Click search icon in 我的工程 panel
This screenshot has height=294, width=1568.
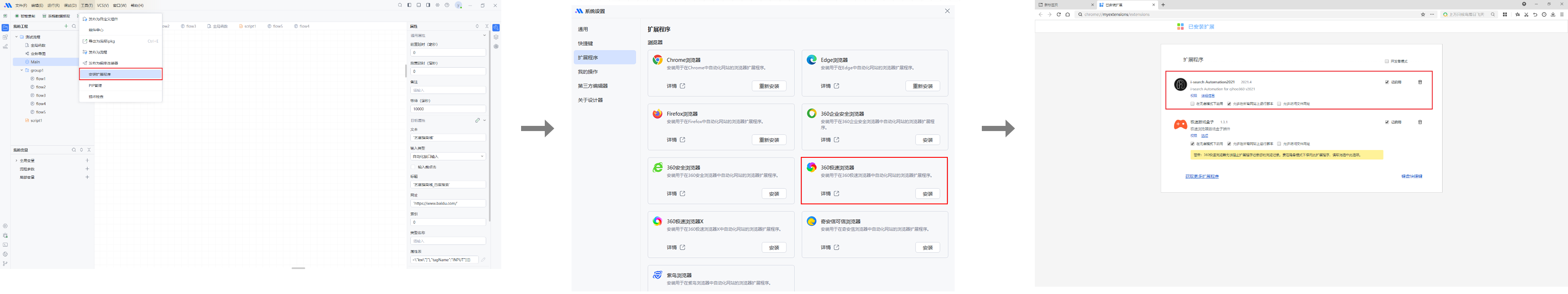(x=74, y=26)
